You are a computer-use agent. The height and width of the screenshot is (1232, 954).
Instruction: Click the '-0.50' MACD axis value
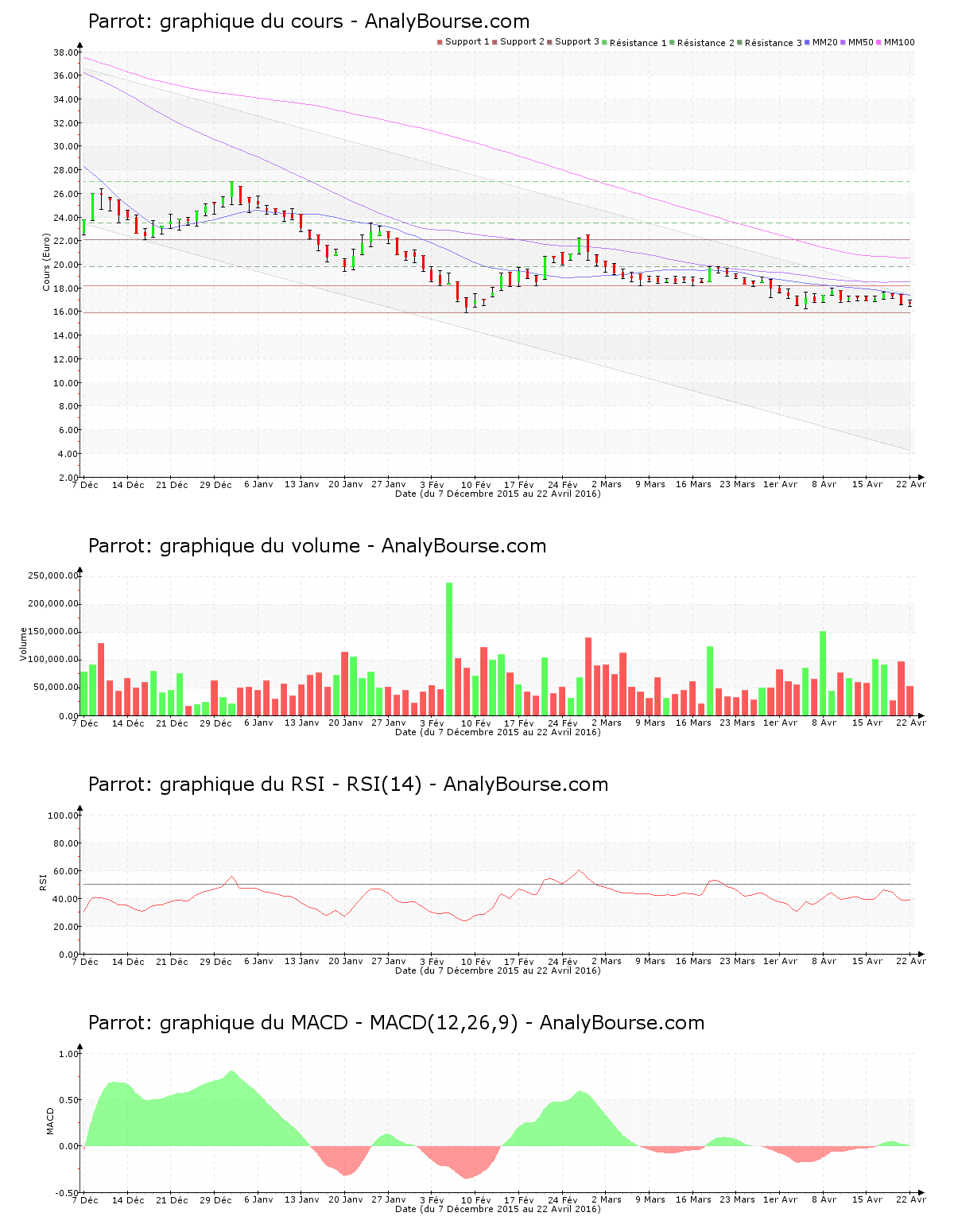[67, 1193]
